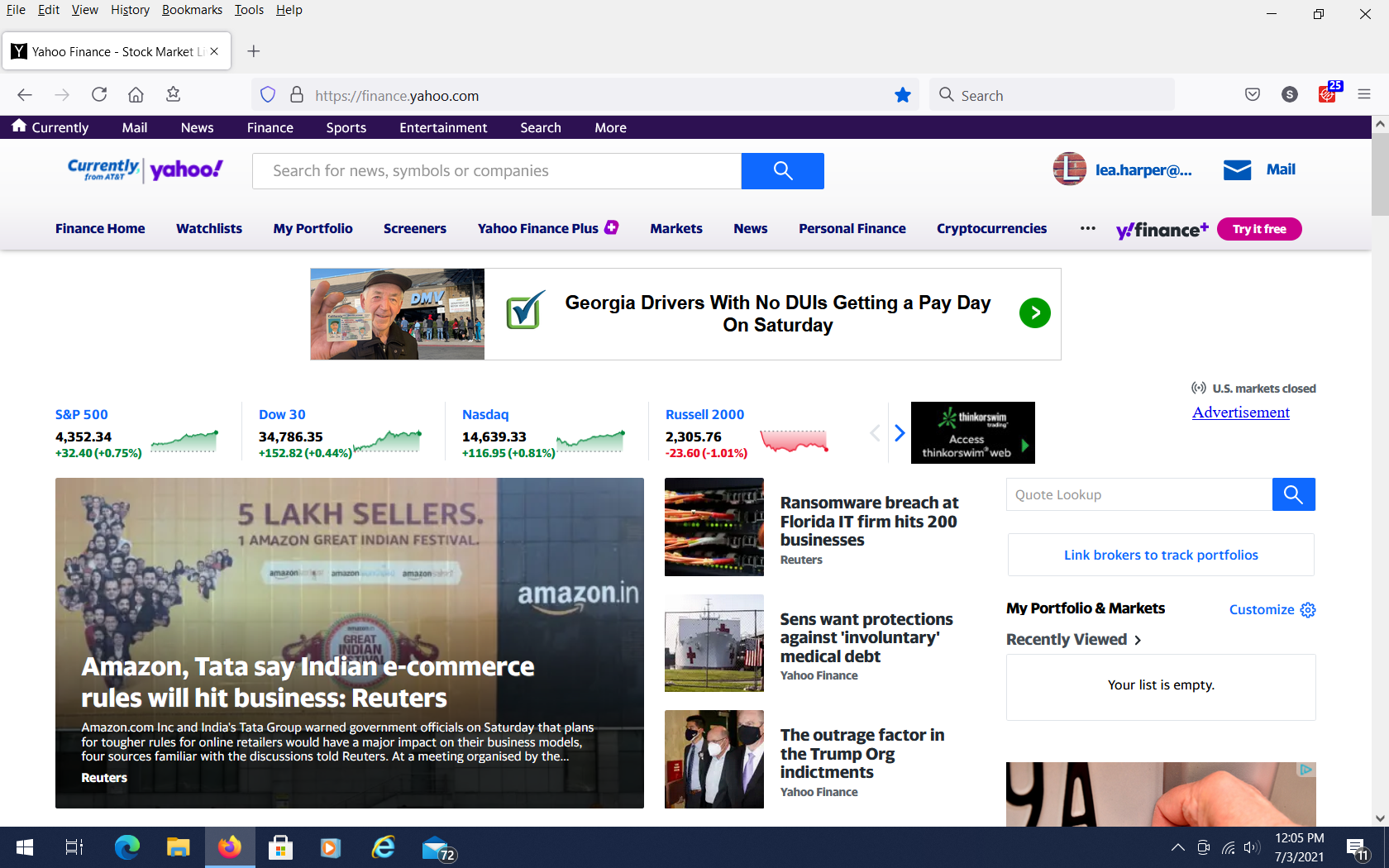1389x868 pixels.
Task: Open the Firefox hamburger menu
Action: (x=1364, y=95)
